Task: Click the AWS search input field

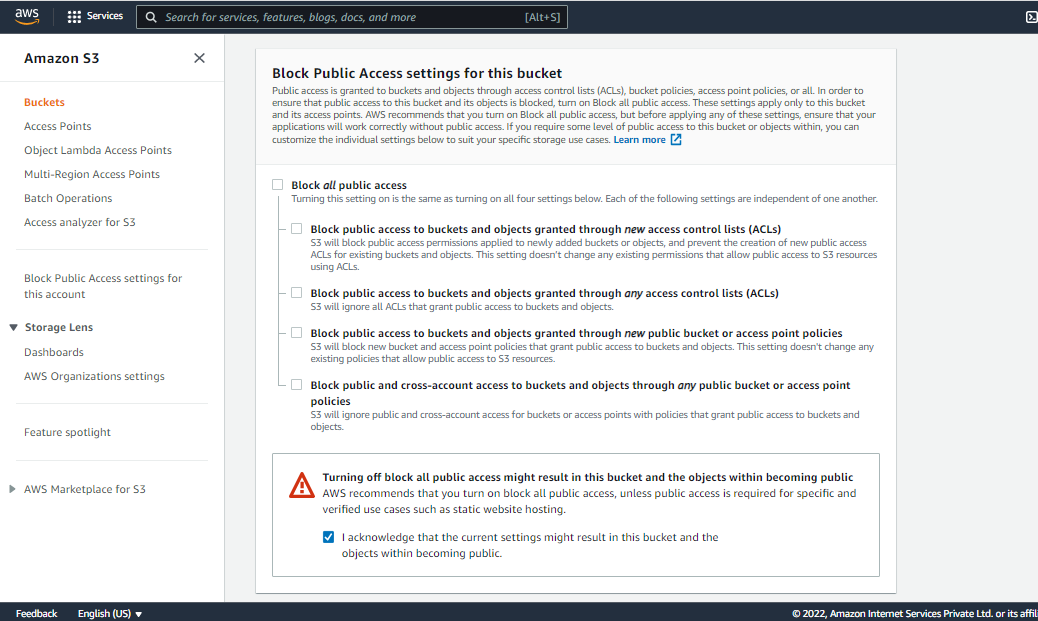Action: pyautogui.click(x=340, y=17)
